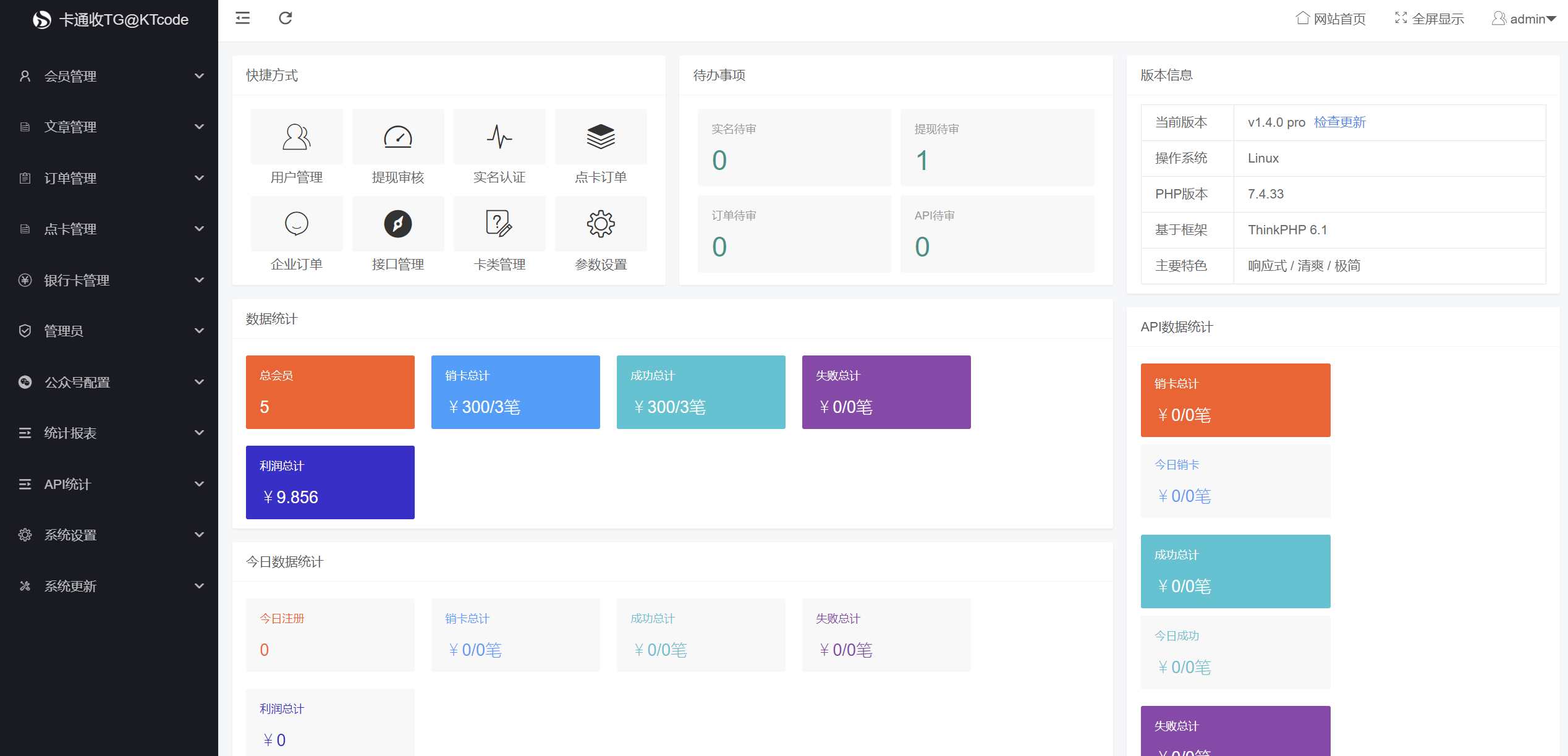Screen dimensions: 1568x756
Task: Toggle the sidebar collapse icon
Action: tap(243, 19)
